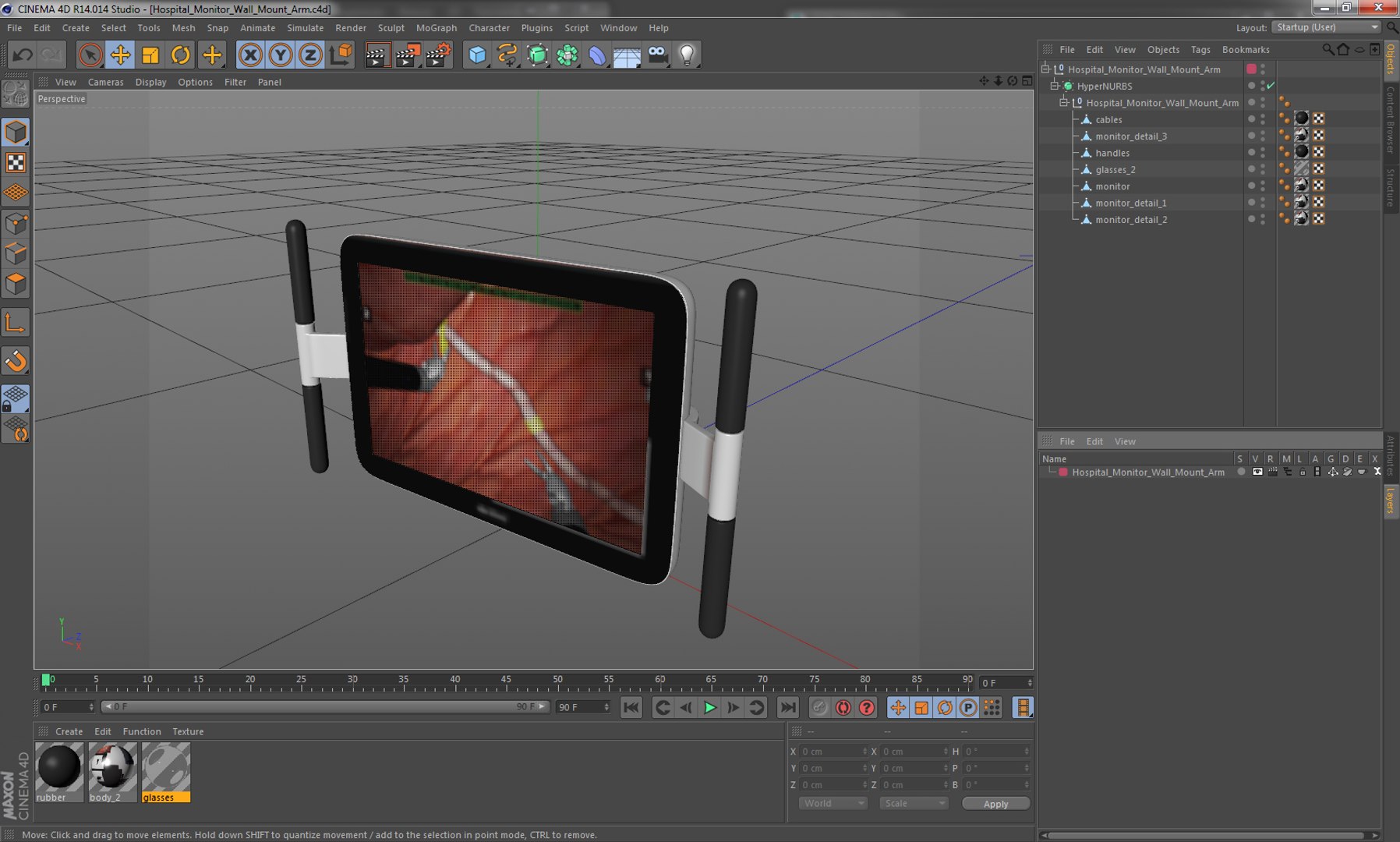This screenshot has width=1400, height=842.
Task: Open the Array modeling objects icon
Action: (567, 55)
